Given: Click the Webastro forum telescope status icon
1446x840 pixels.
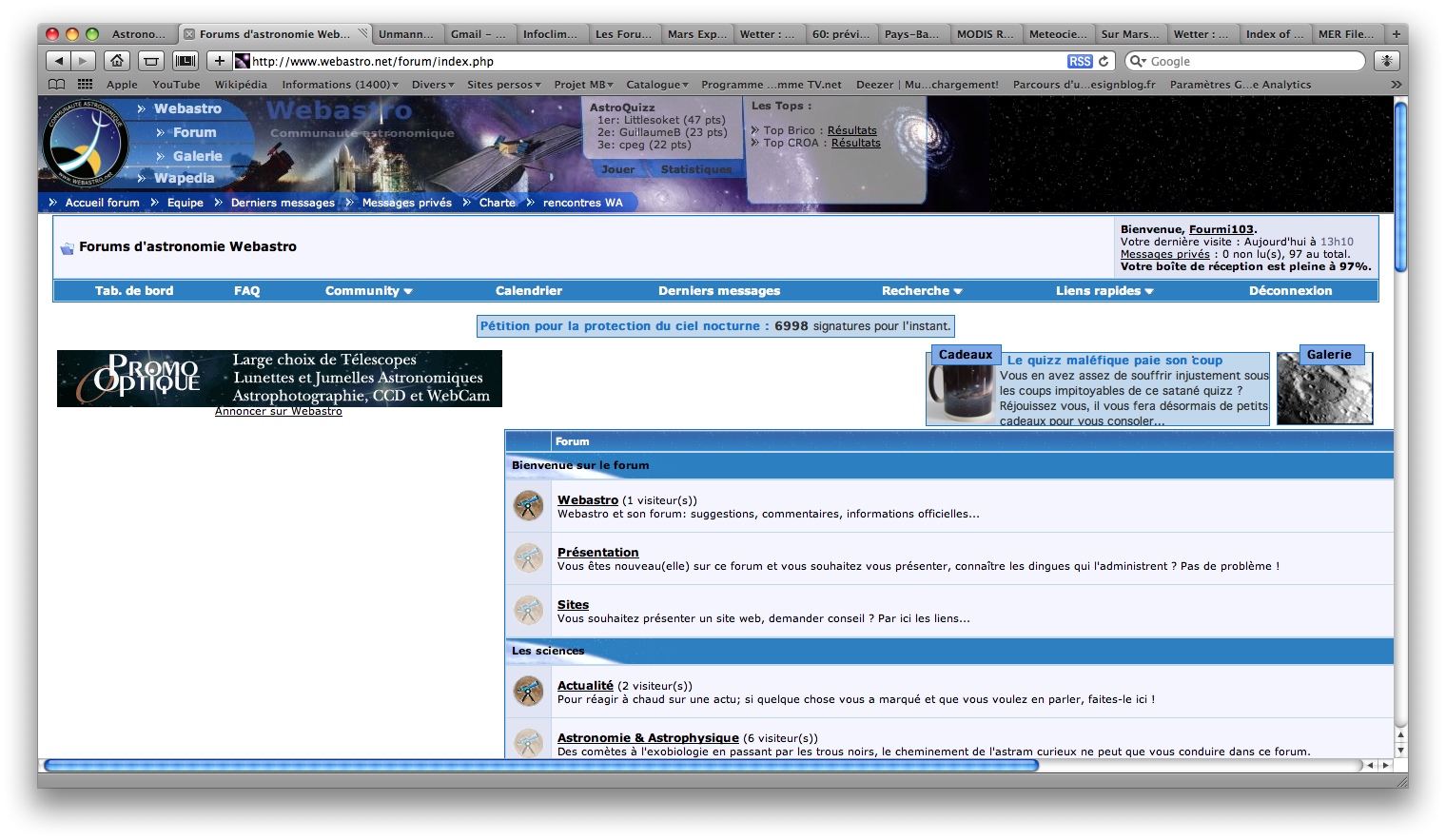Looking at the screenshot, I should tap(528, 505).
